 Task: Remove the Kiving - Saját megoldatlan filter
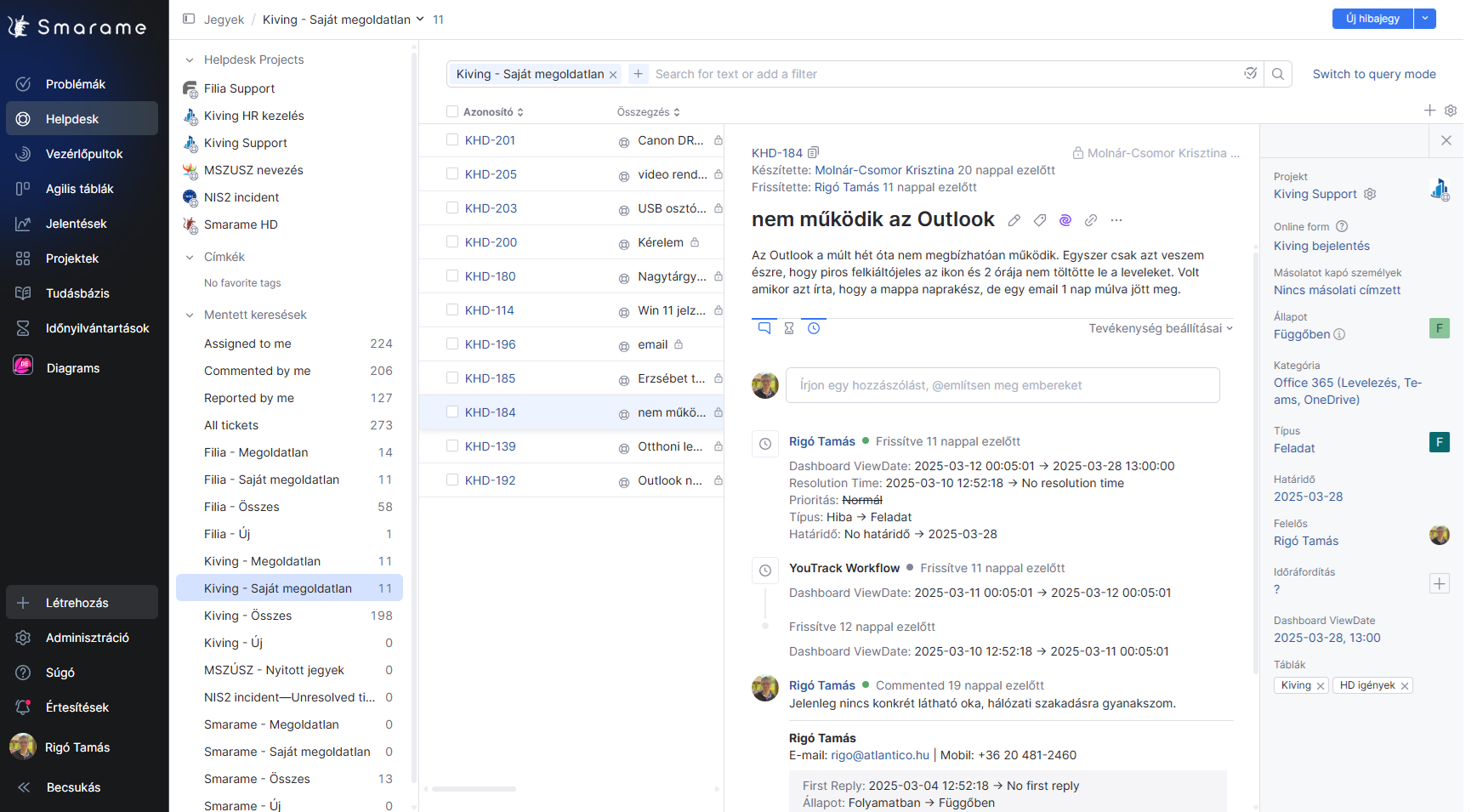tap(613, 75)
